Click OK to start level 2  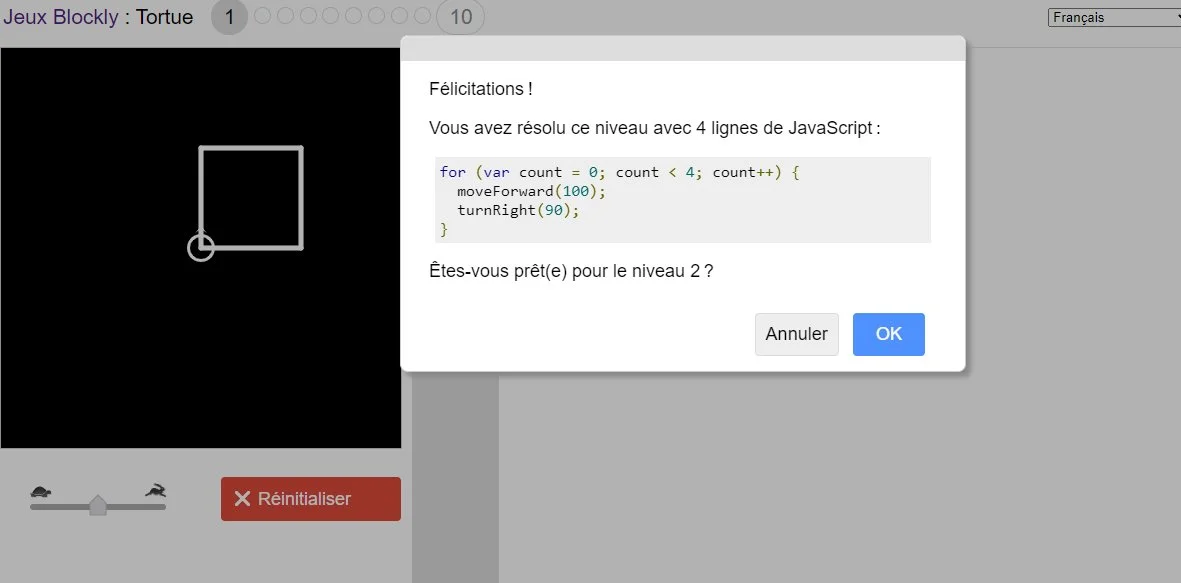(888, 334)
